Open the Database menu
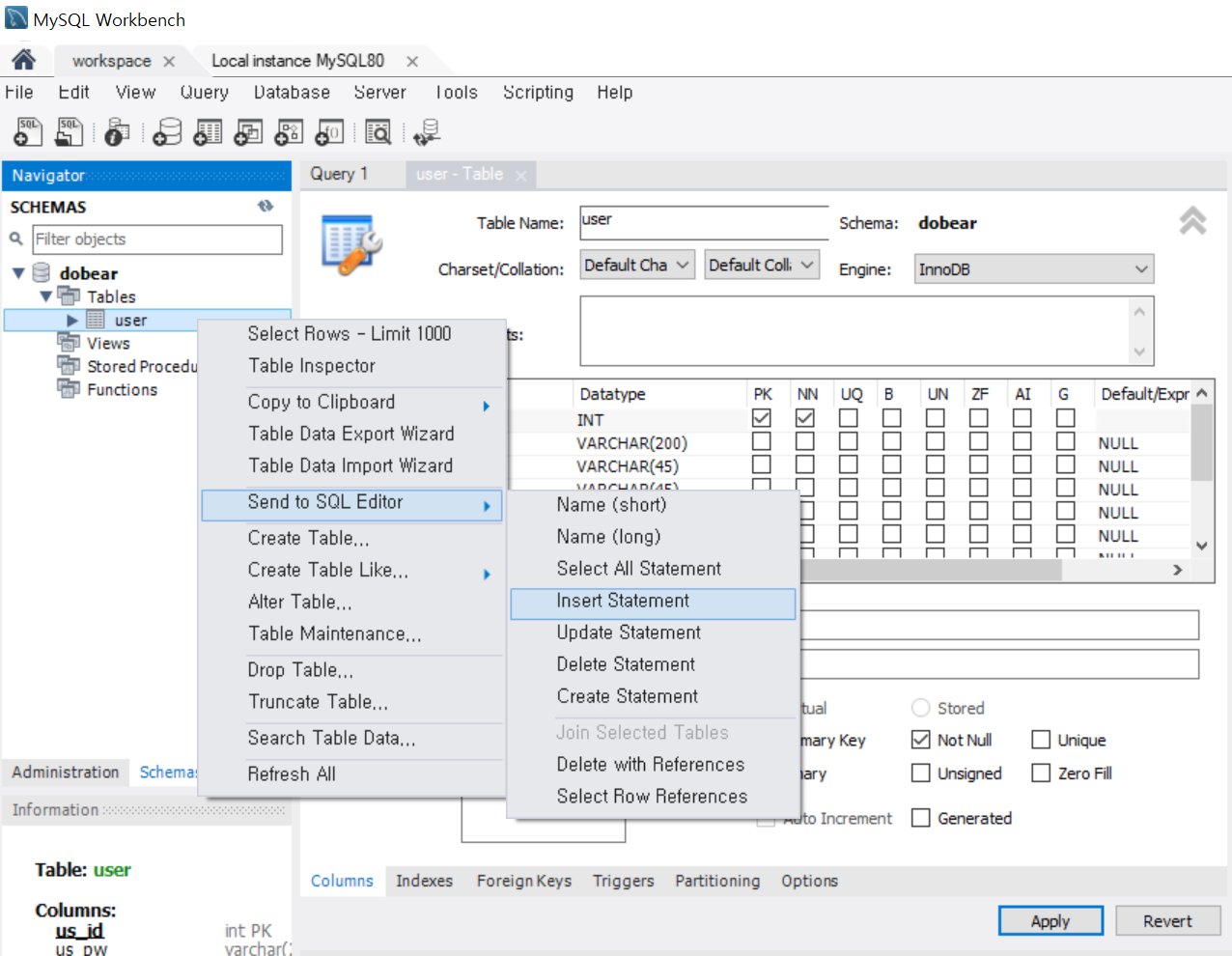This screenshot has width=1232, height=956. tap(292, 93)
